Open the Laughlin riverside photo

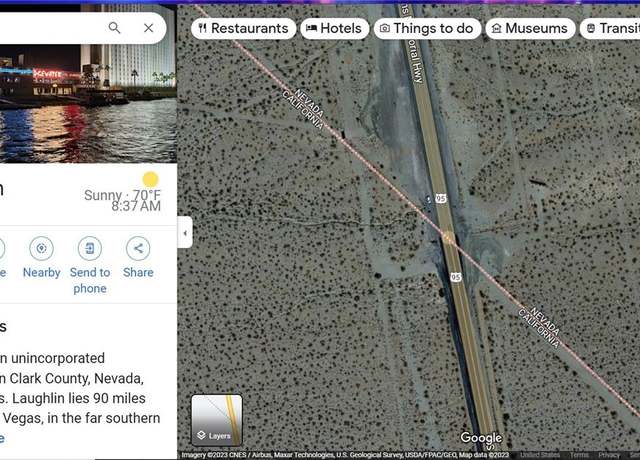(x=88, y=104)
